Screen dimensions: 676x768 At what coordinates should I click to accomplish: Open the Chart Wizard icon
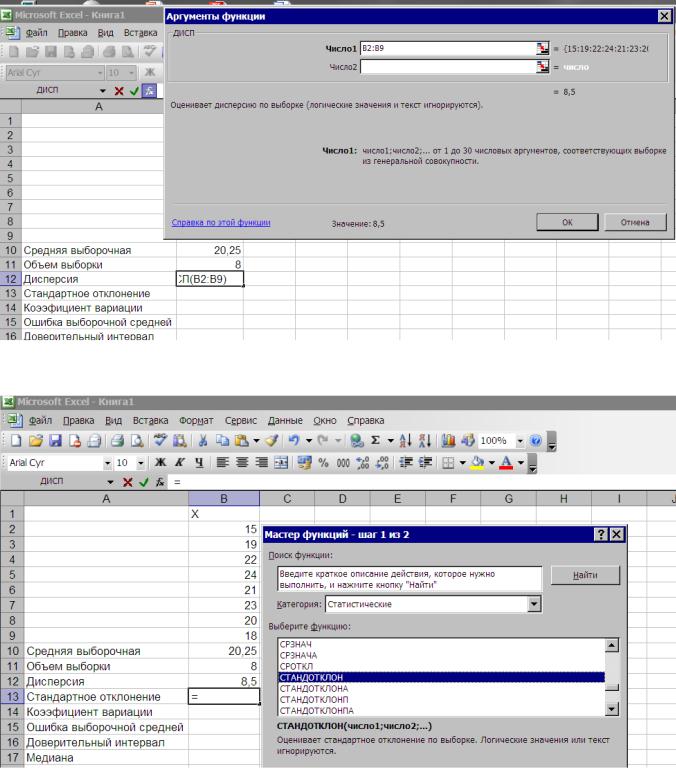[448, 440]
